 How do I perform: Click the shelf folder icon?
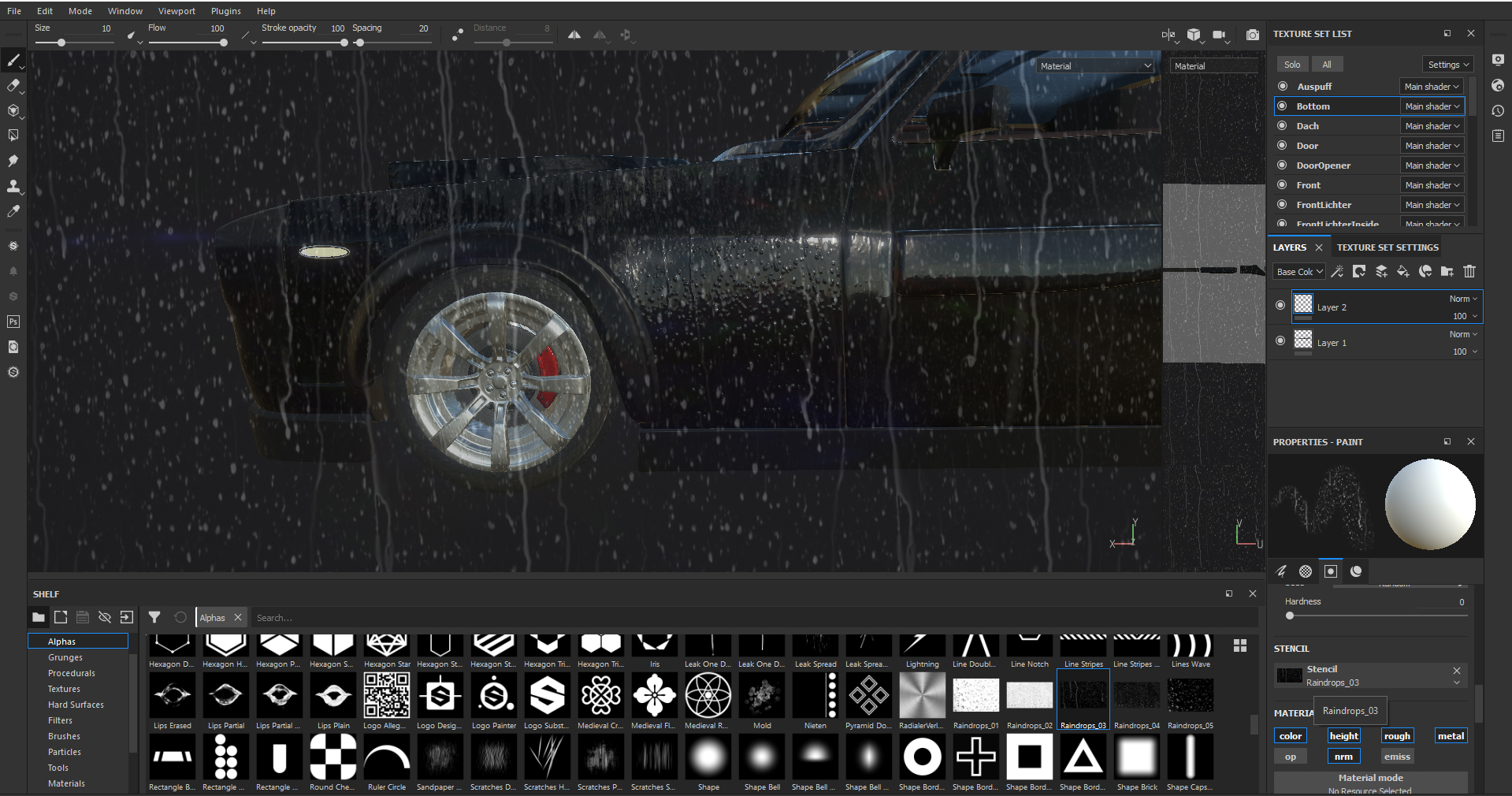click(x=39, y=617)
